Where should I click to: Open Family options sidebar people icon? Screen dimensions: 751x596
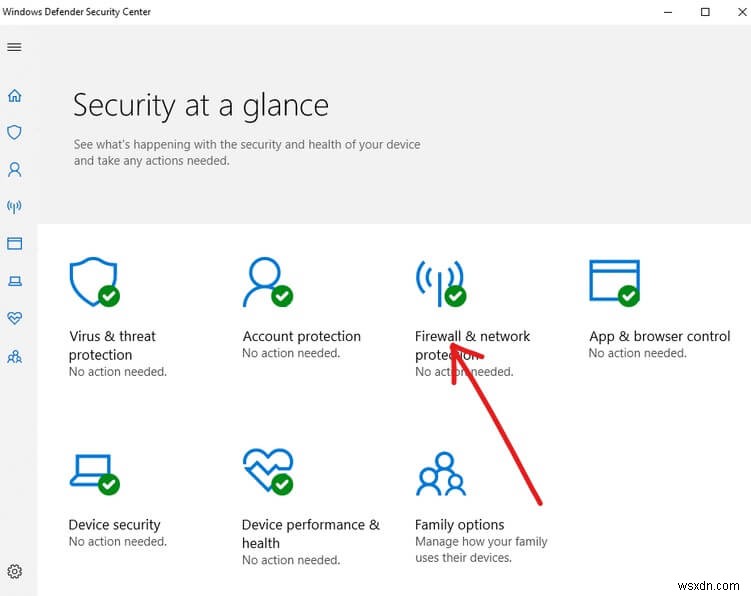coord(14,355)
